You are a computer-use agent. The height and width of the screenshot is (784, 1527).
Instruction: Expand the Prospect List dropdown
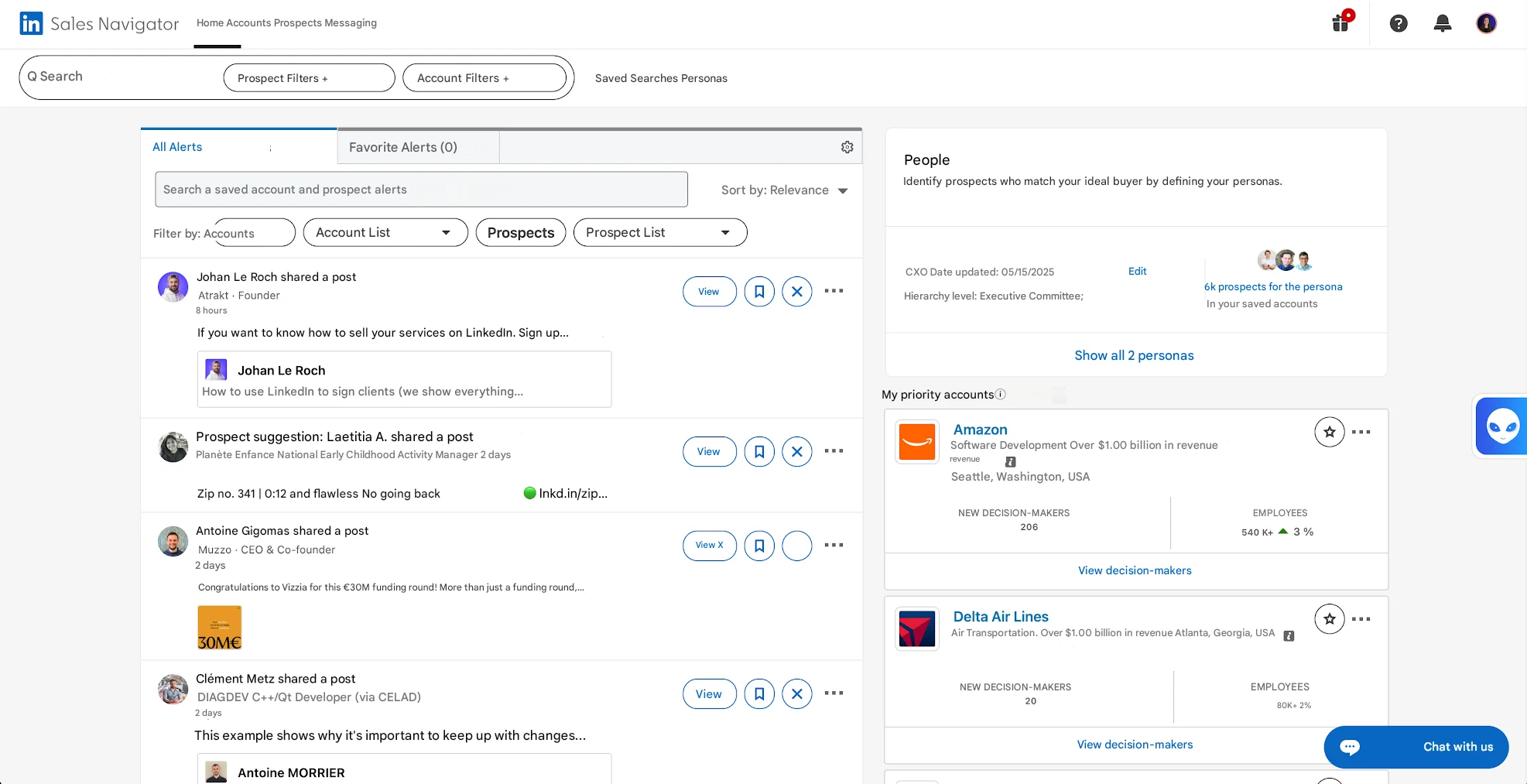tap(660, 233)
